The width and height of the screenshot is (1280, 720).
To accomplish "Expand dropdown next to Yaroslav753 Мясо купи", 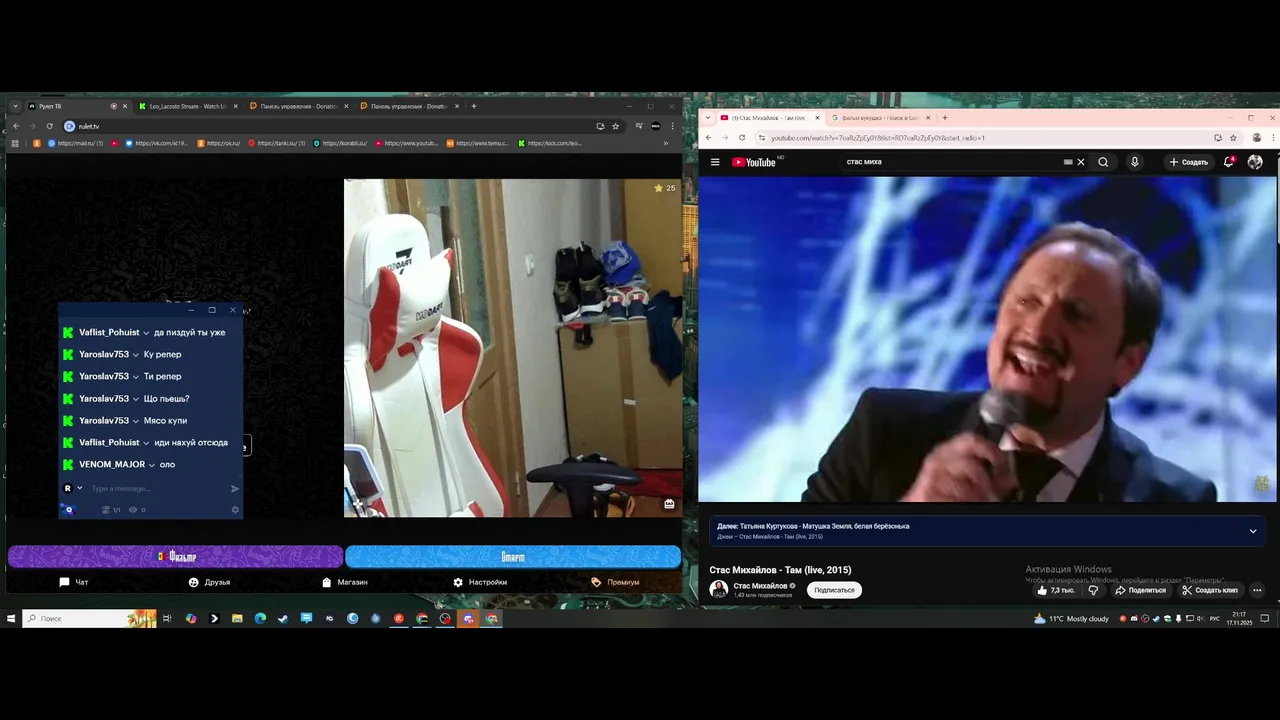I will click(x=136, y=421).
